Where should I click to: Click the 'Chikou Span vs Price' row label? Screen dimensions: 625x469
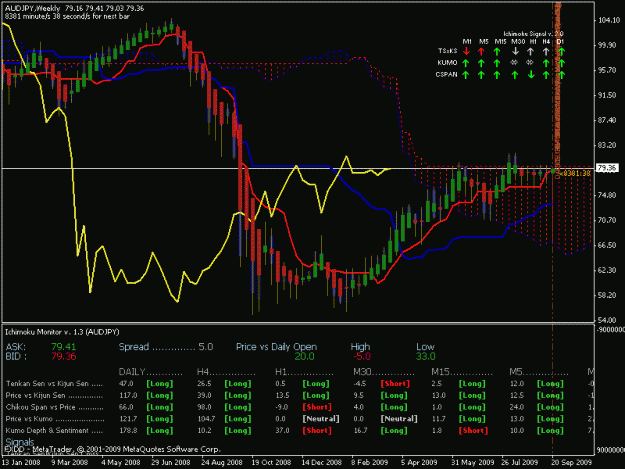pyautogui.click(x=41, y=407)
